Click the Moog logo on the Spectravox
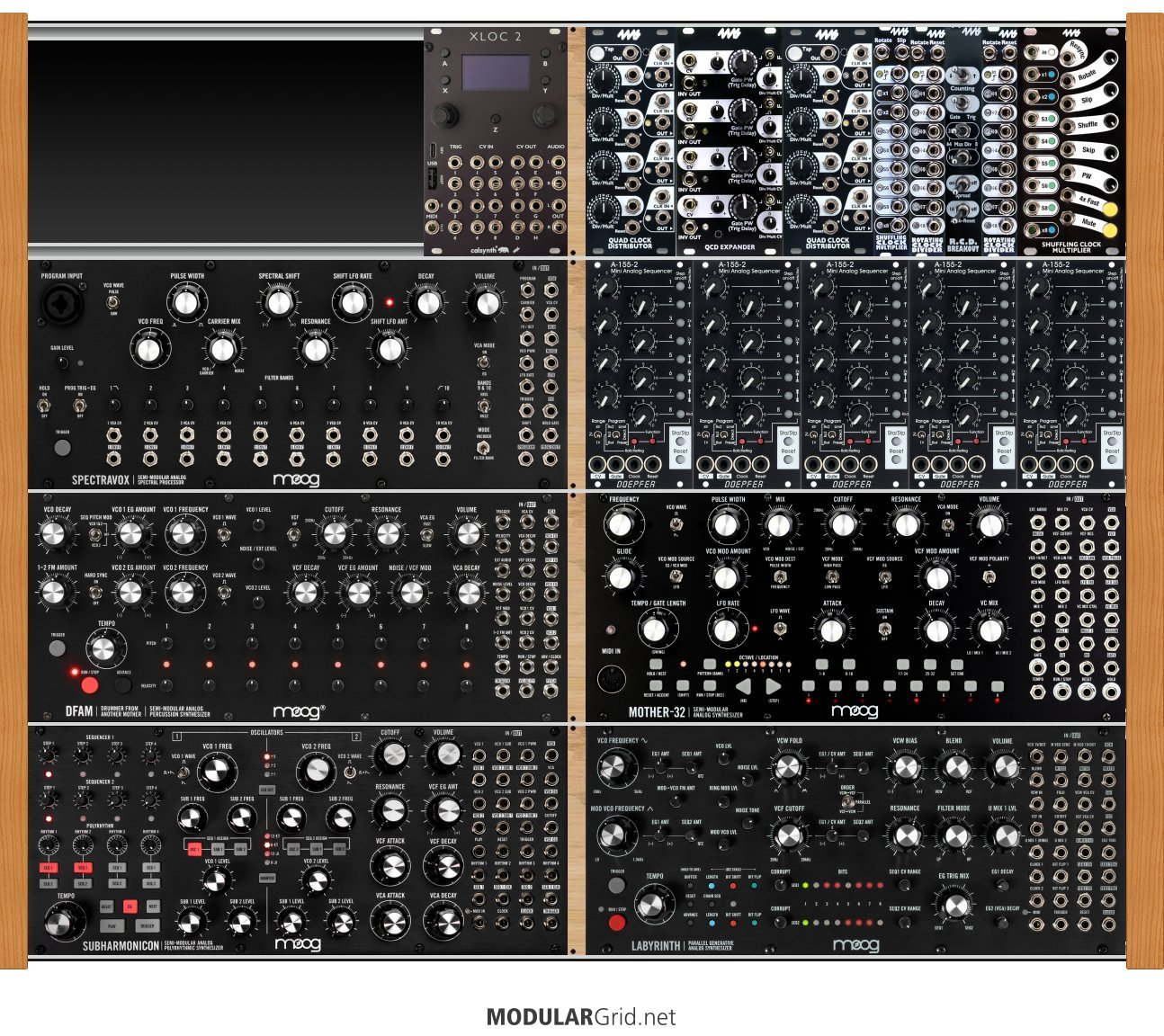 296,479
